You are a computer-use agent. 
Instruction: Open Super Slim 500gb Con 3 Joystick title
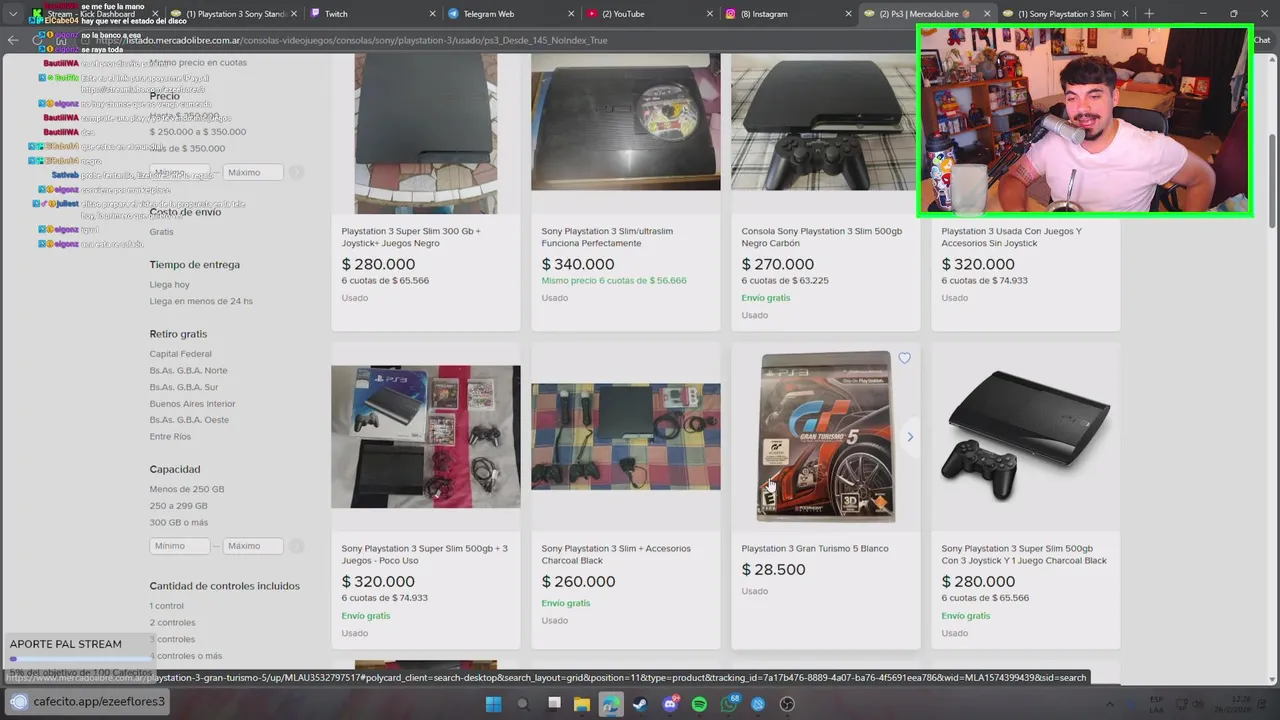pyautogui.click(x=1024, y=554)
